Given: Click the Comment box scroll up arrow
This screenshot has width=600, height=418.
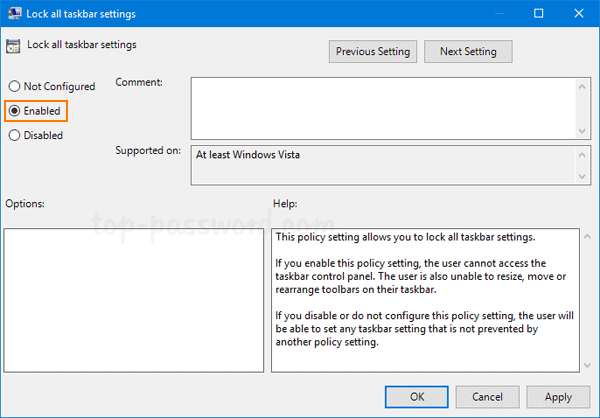Looking at the screenshot, I should pyautogui.click(x=582, y=84).
